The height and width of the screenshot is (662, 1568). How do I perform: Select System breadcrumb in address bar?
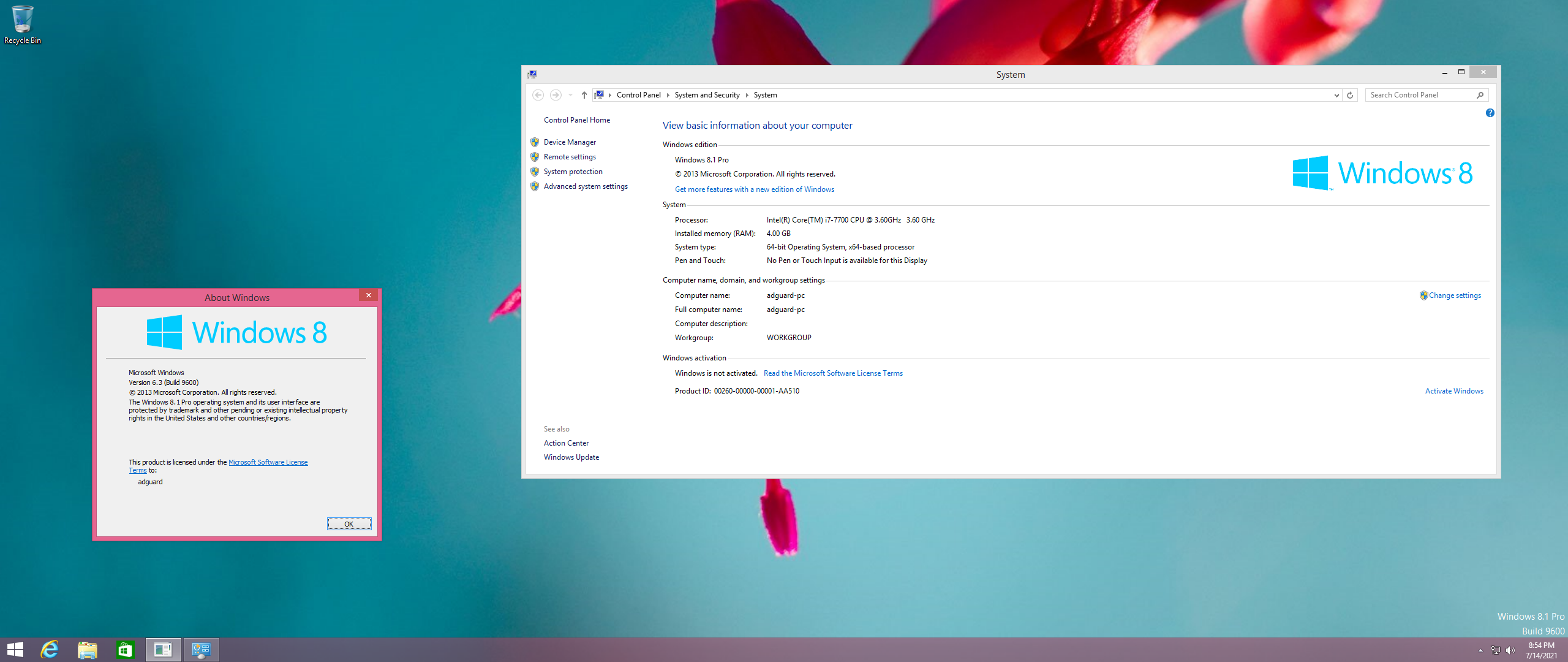pyautogui.click(x=765, y=95)
